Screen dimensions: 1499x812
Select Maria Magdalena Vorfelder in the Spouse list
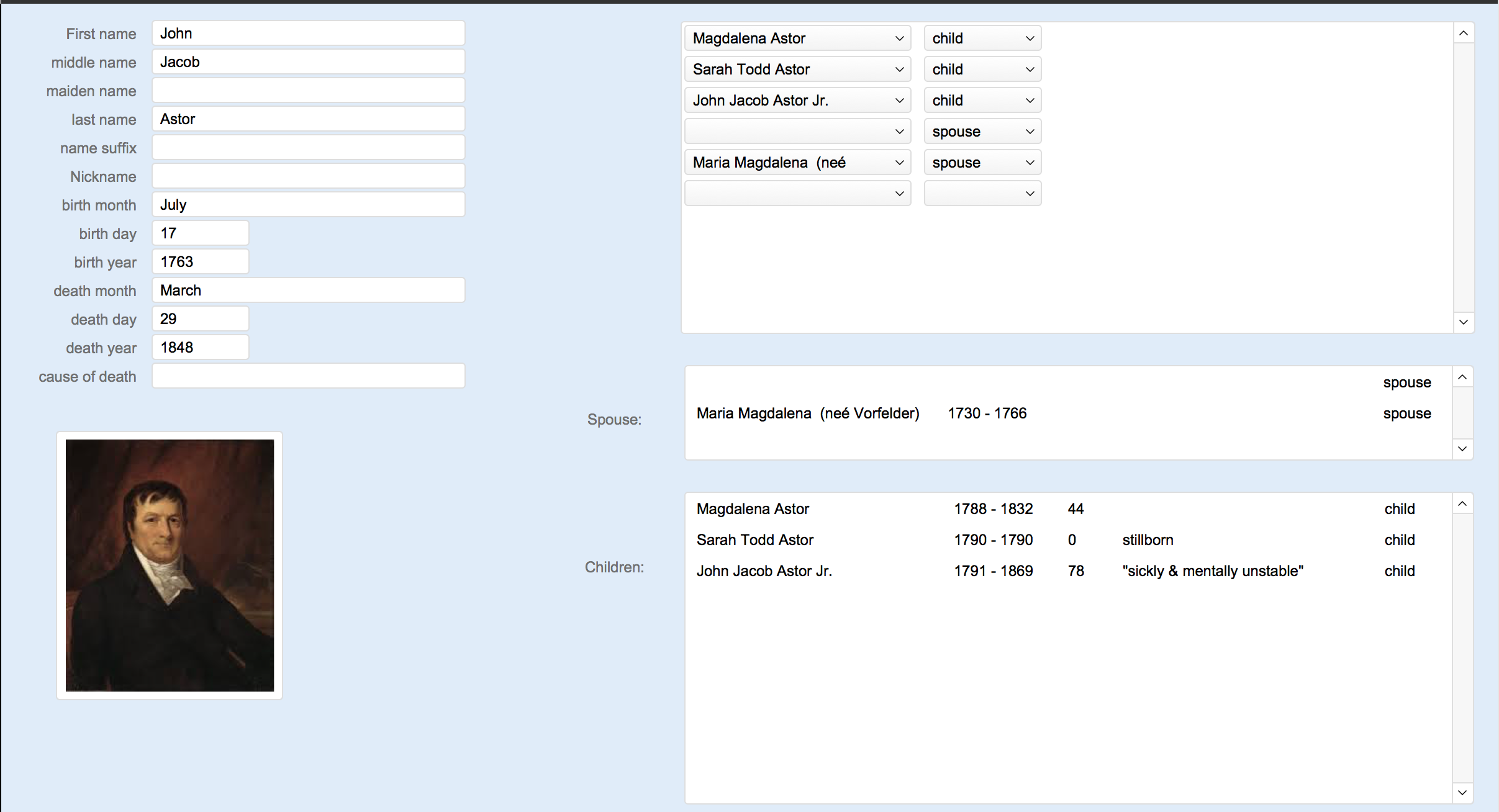(x=807, y=413)
